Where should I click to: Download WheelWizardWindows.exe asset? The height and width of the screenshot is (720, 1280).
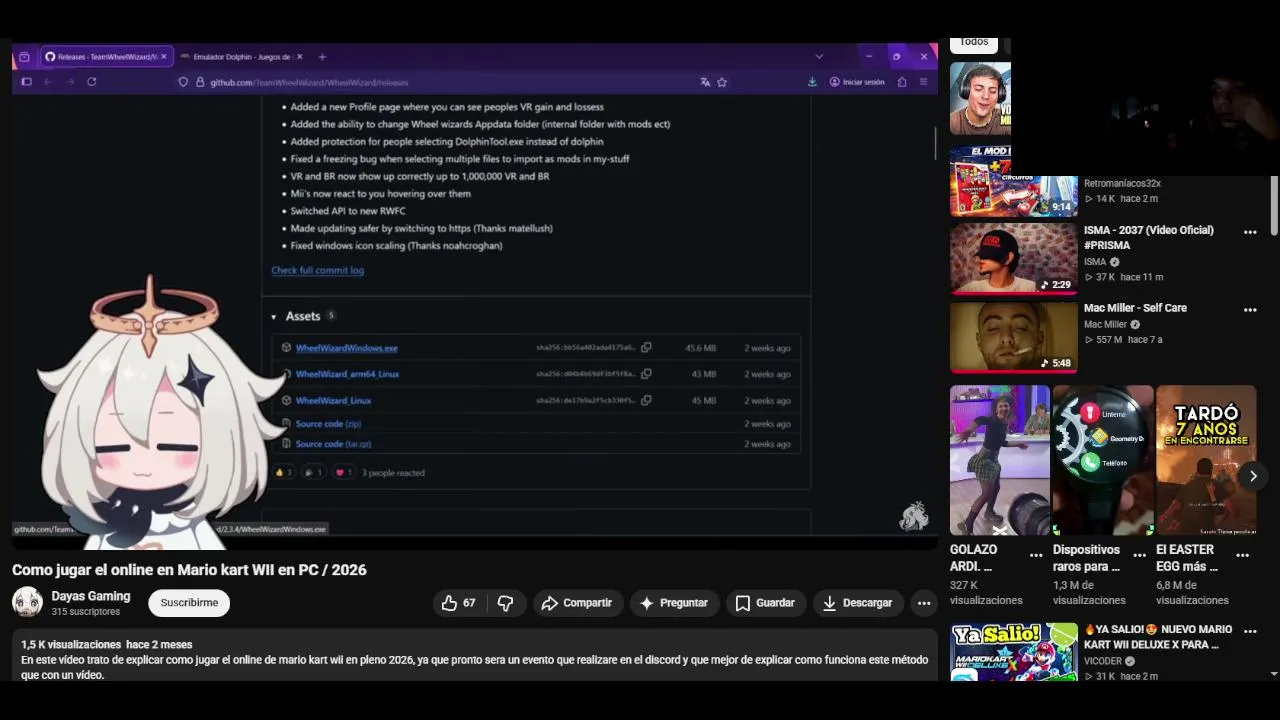click(346, 348)
